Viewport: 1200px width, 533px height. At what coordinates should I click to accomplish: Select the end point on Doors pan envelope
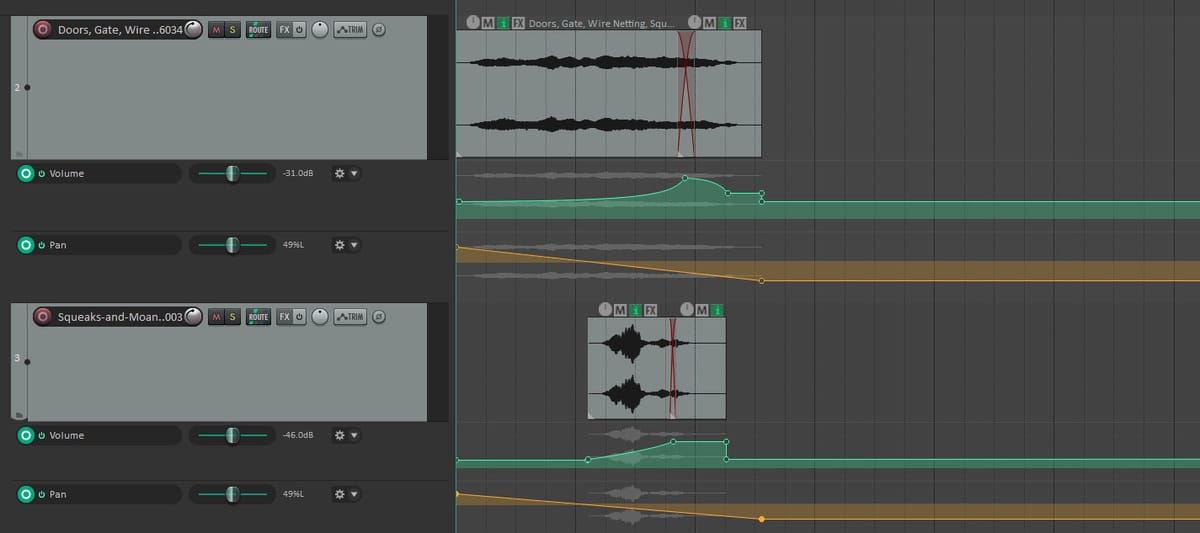coord(762,281)
